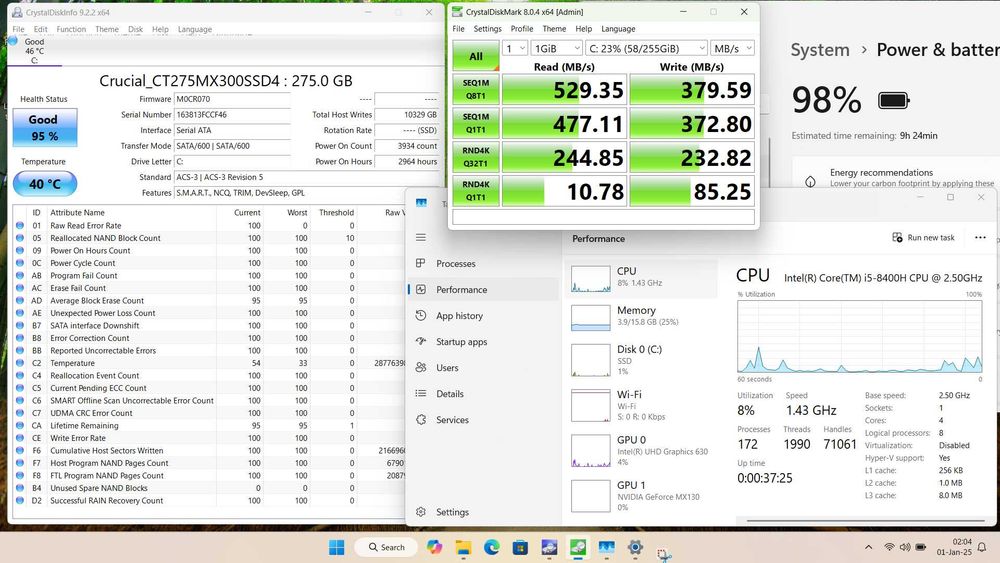
Task: Run the SEQ1M Q8T1 benchmark
Action: [x=476, y=89]
